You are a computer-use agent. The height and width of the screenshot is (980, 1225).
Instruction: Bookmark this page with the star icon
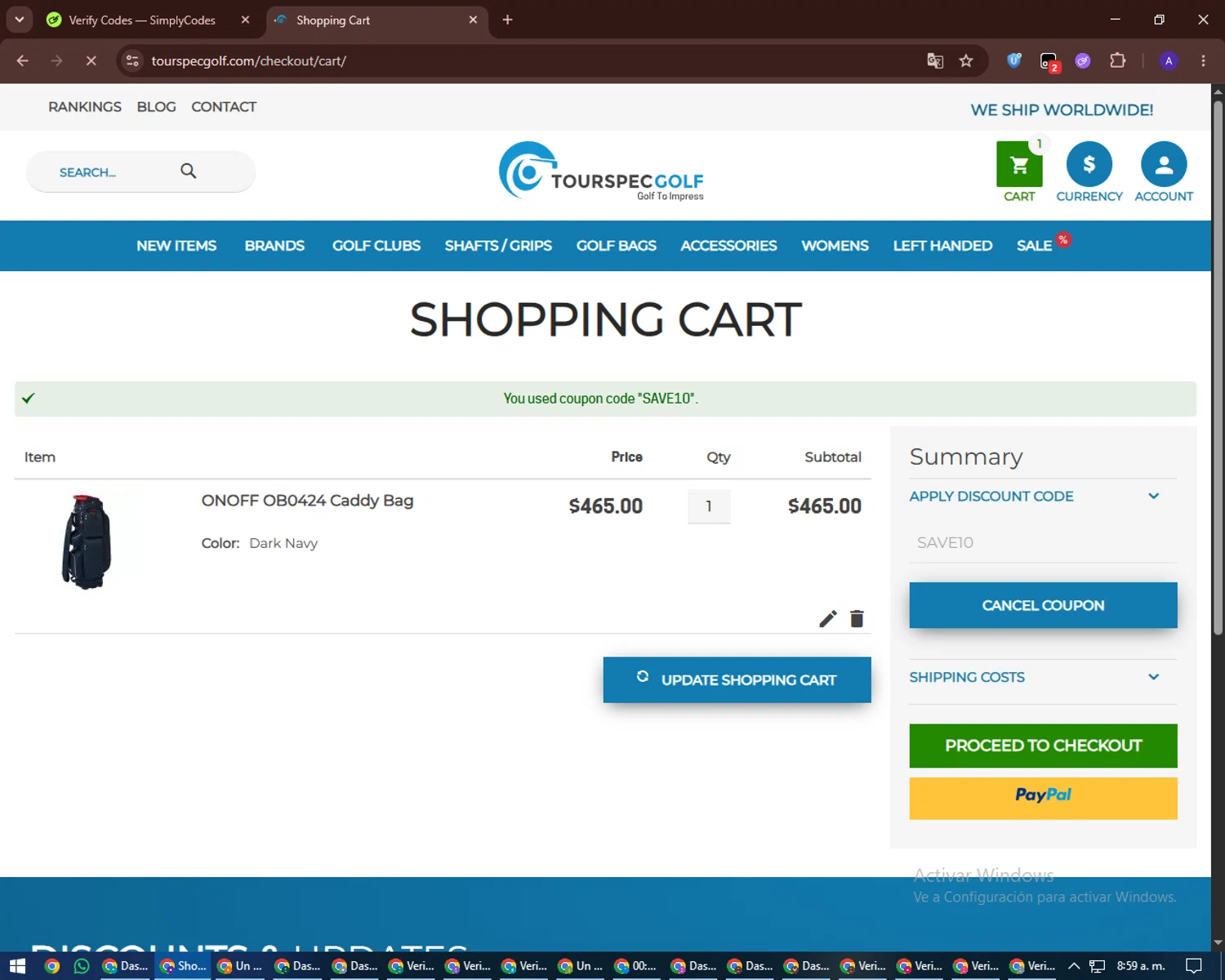point(966,60)
